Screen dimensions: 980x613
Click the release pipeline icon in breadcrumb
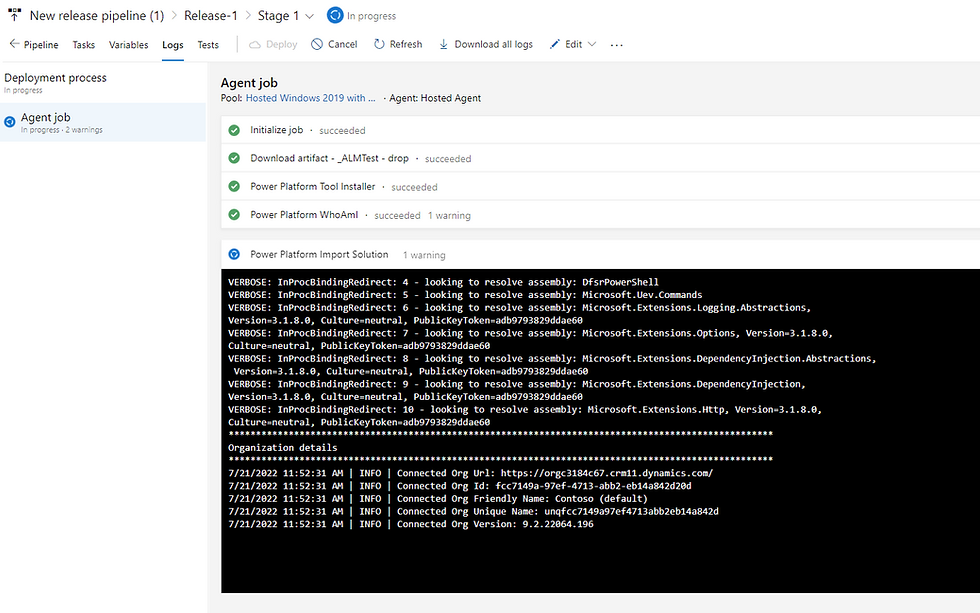(x=14, y=15)
